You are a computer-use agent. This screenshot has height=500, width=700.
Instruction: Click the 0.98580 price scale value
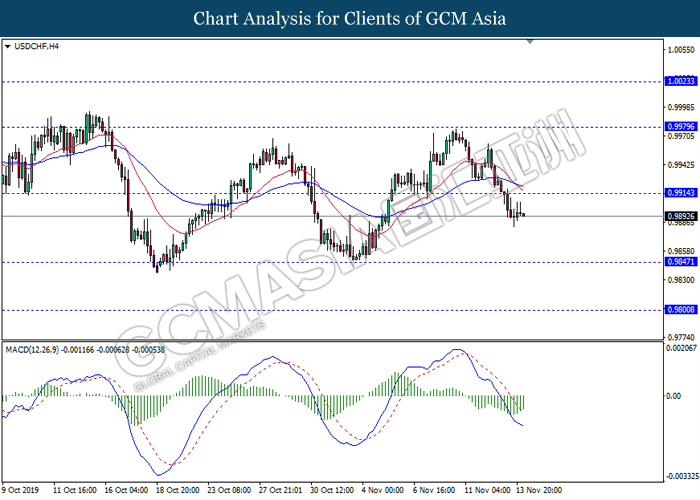pyautogui.click(x=681, y=251)
